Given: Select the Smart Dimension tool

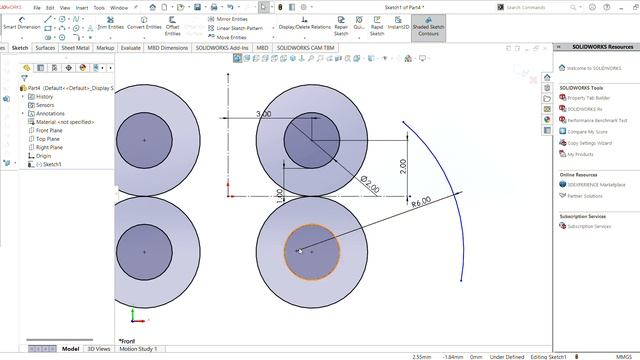Looking at the screenshot, I should [x=22, y=23].
